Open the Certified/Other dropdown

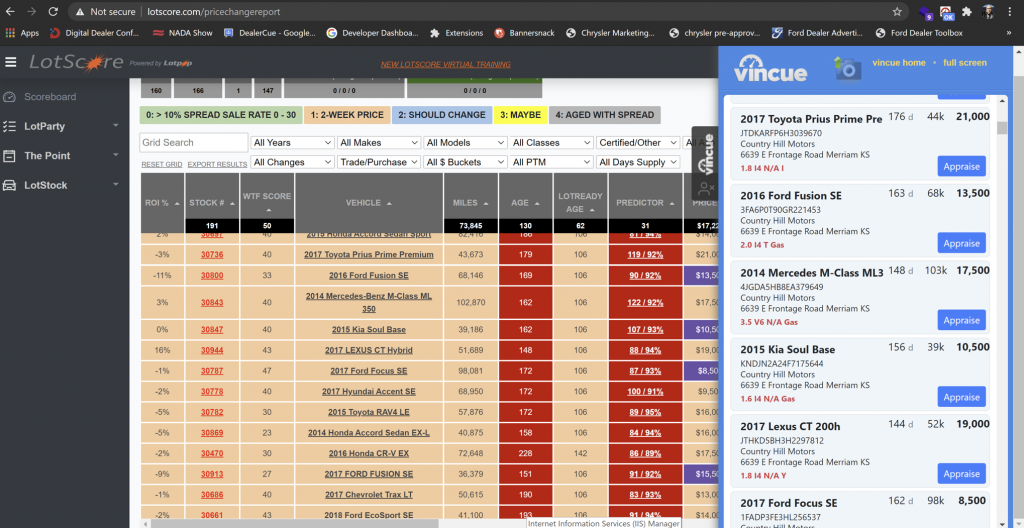point(637,142)
